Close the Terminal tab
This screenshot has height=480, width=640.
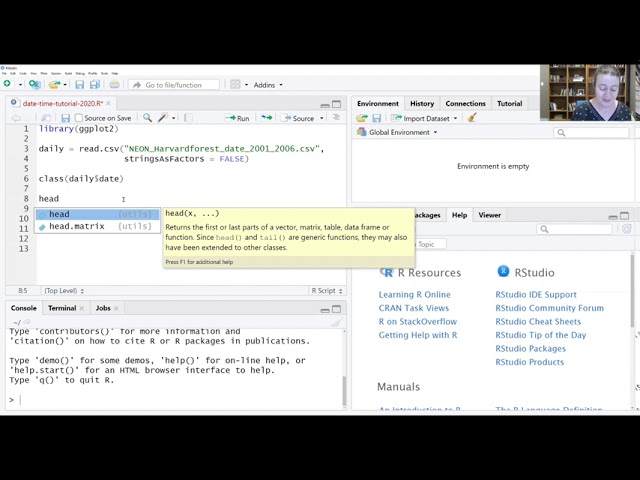[x=82, y=308]
